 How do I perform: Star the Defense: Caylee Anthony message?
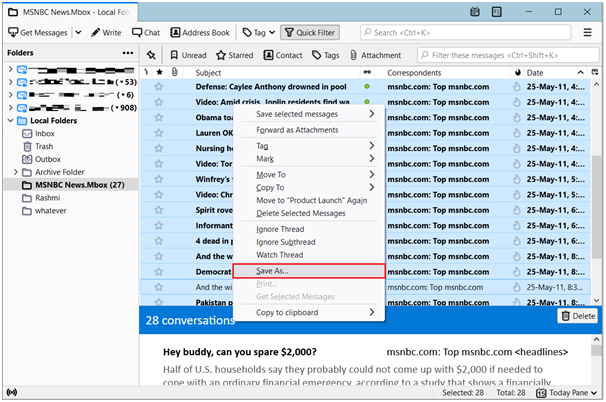(x=159, y=87)
